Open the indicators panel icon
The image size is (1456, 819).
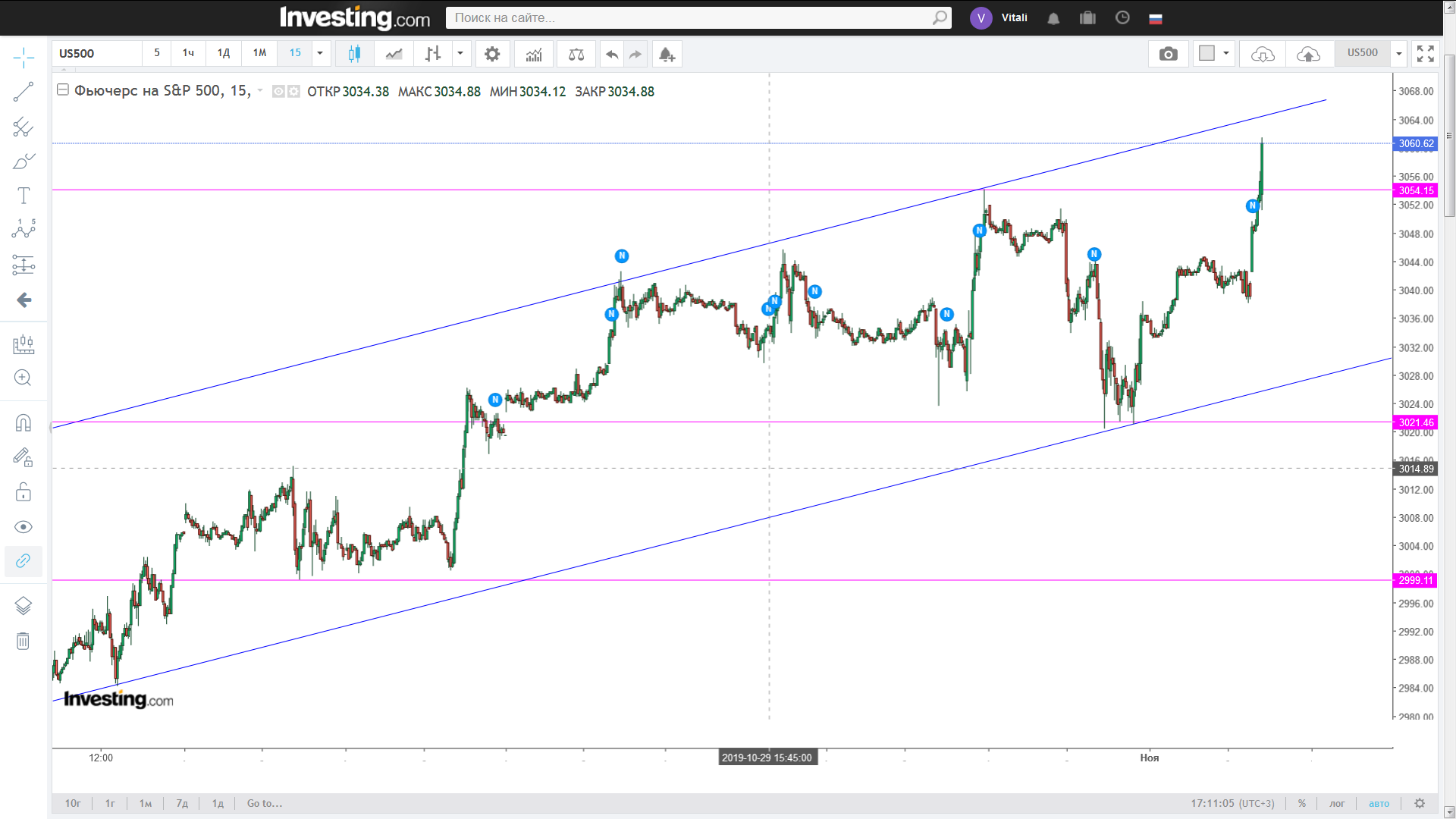(534, 54)
